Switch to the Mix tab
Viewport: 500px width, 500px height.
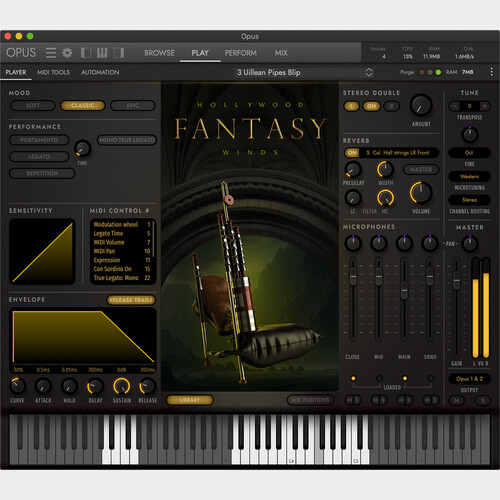pos(281,53)
